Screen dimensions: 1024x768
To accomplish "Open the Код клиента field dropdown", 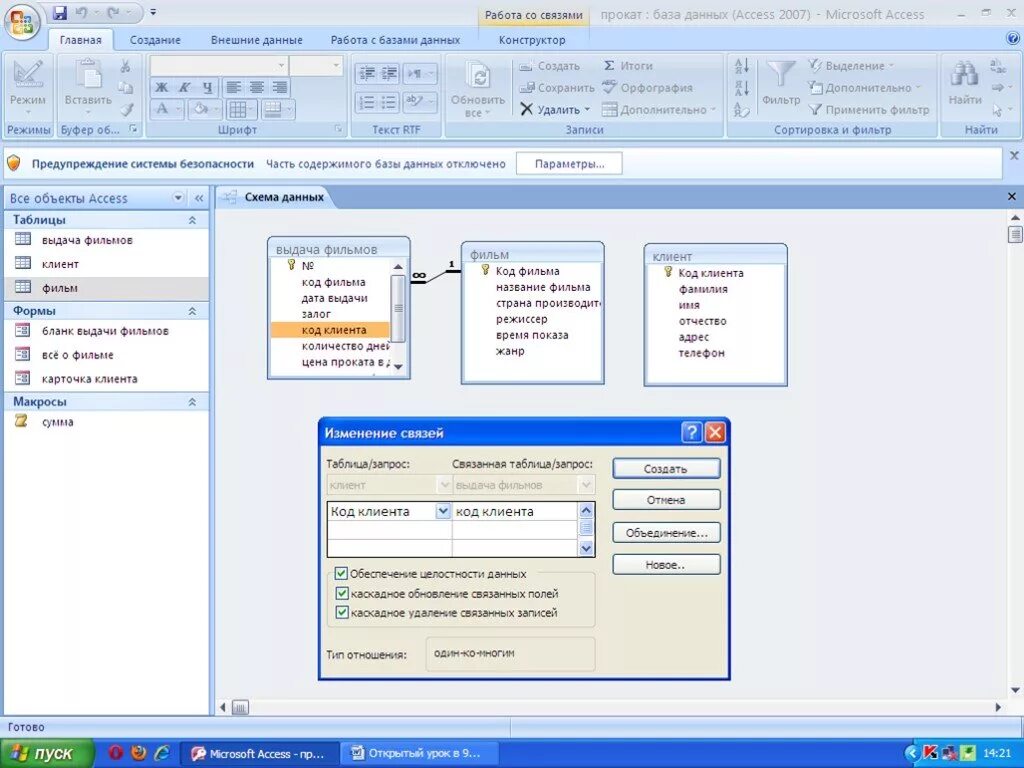I will [443, 511].
